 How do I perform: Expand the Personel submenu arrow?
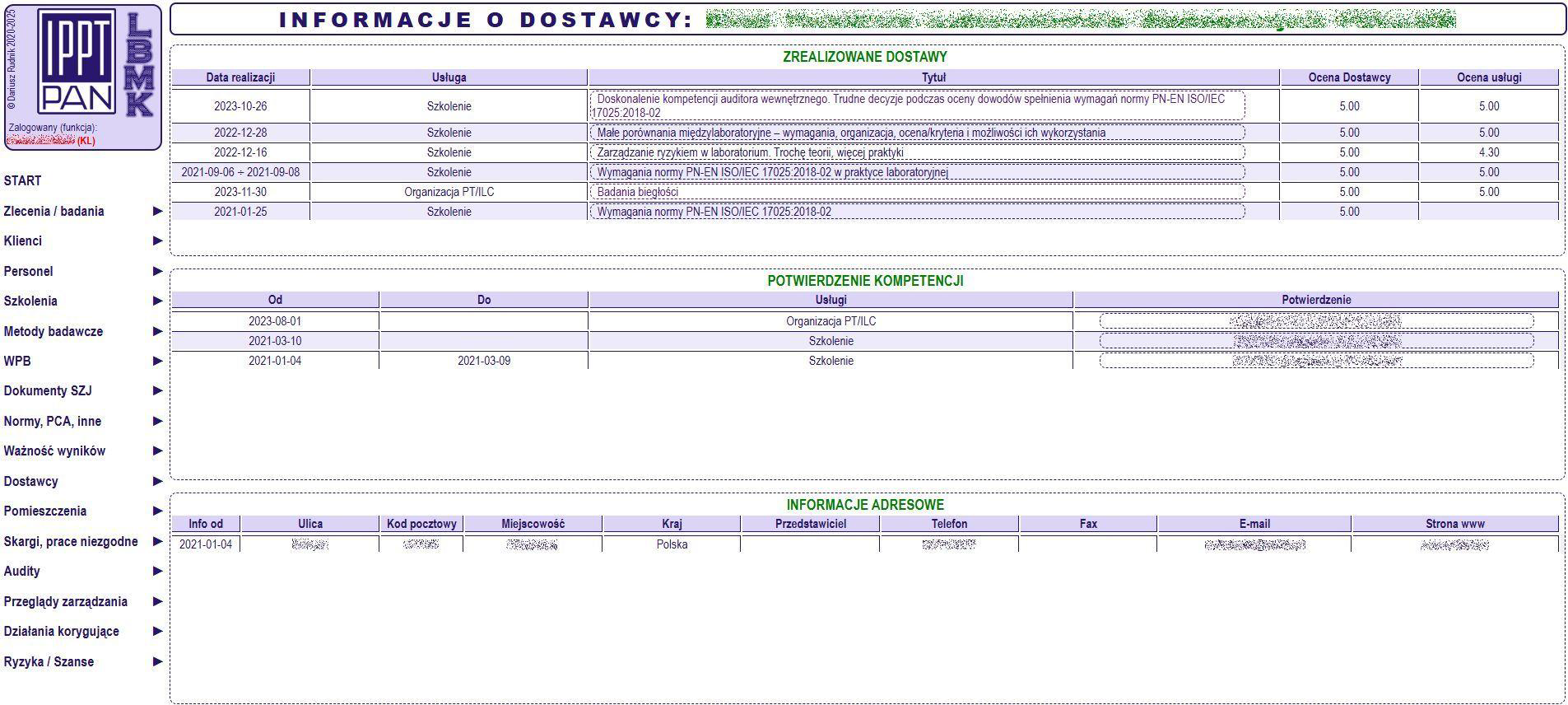click(157, 272)
